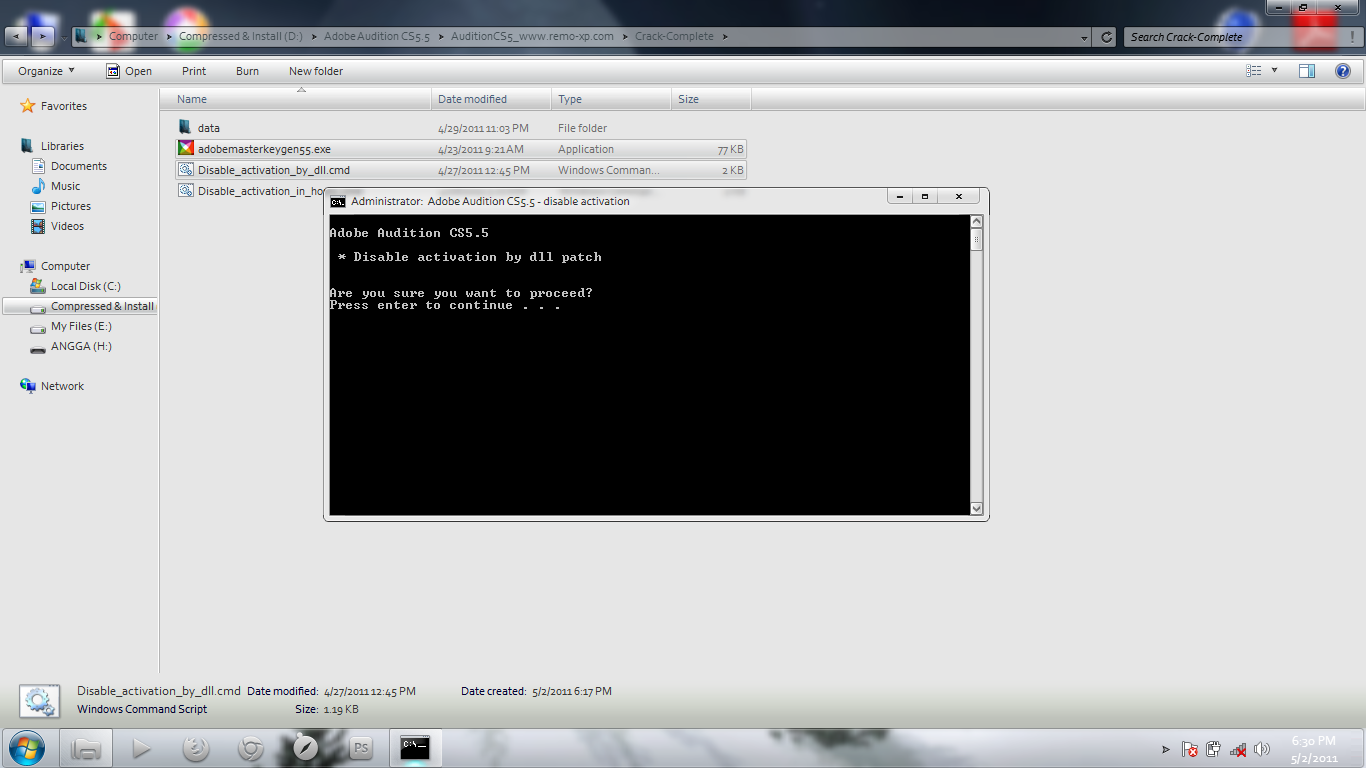Open Videos library

tap(68, 226)
